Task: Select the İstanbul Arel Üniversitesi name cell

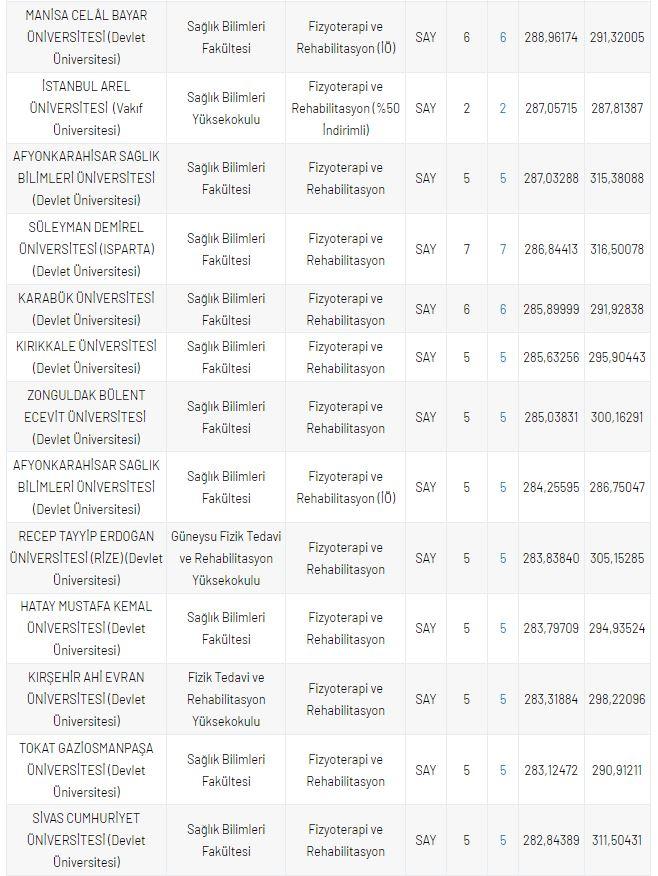Action: pos(86,108)
